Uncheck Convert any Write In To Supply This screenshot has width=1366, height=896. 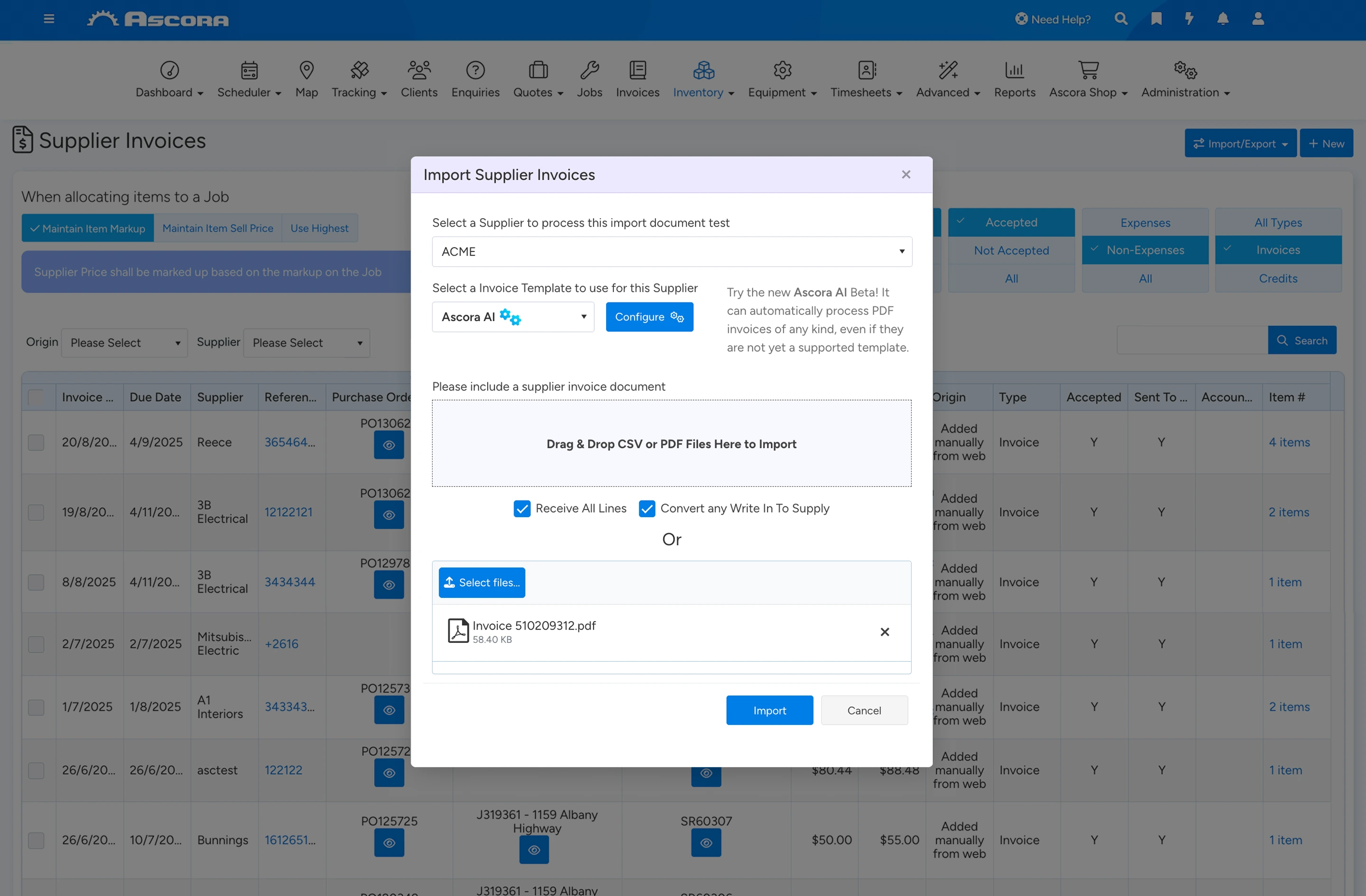point(647,509)
